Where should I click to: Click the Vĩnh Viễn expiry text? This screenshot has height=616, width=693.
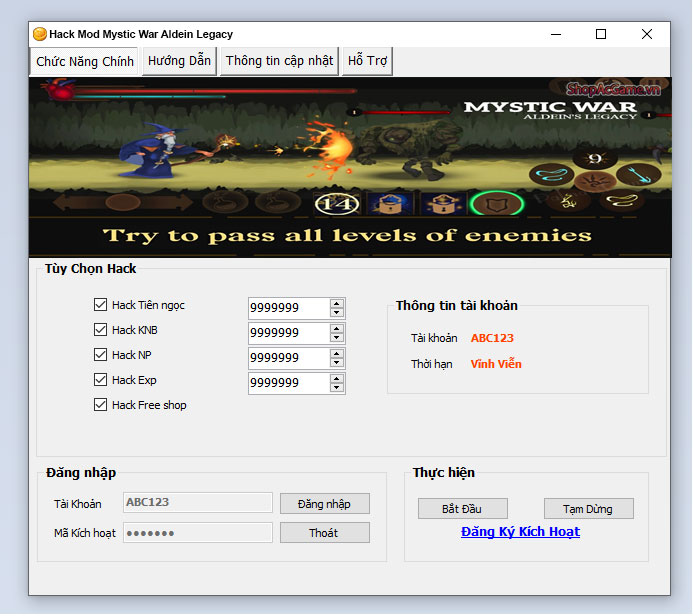(496, 364)
